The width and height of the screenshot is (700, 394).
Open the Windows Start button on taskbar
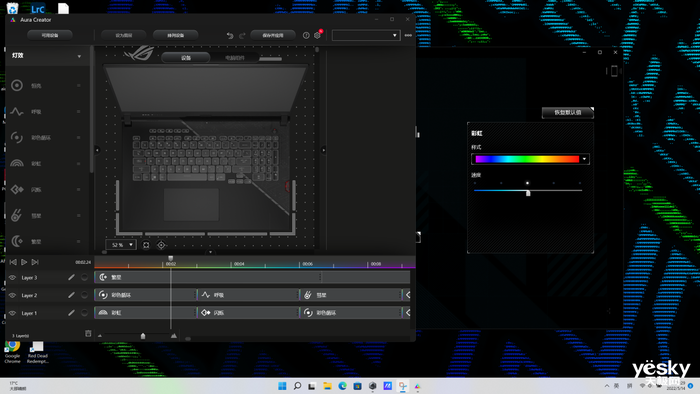coord(282,386)
